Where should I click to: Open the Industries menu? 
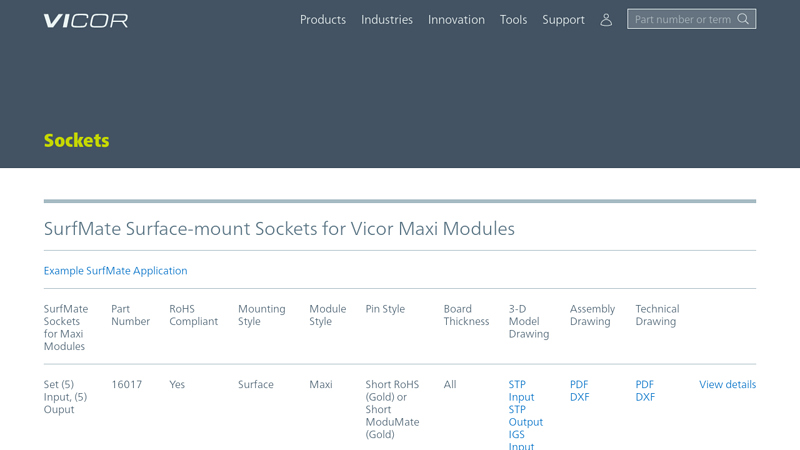(x=386, y=20)
